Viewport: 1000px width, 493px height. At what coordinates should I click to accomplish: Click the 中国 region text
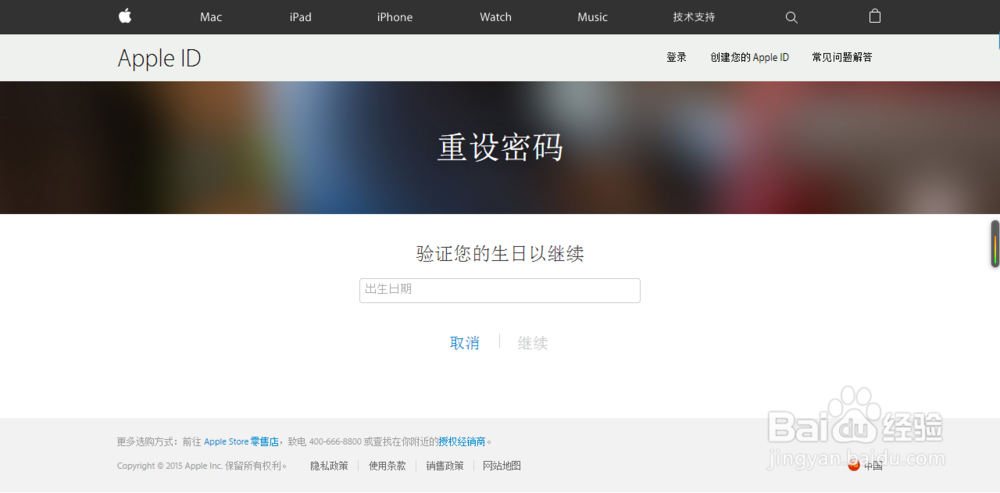click(873, 466)
